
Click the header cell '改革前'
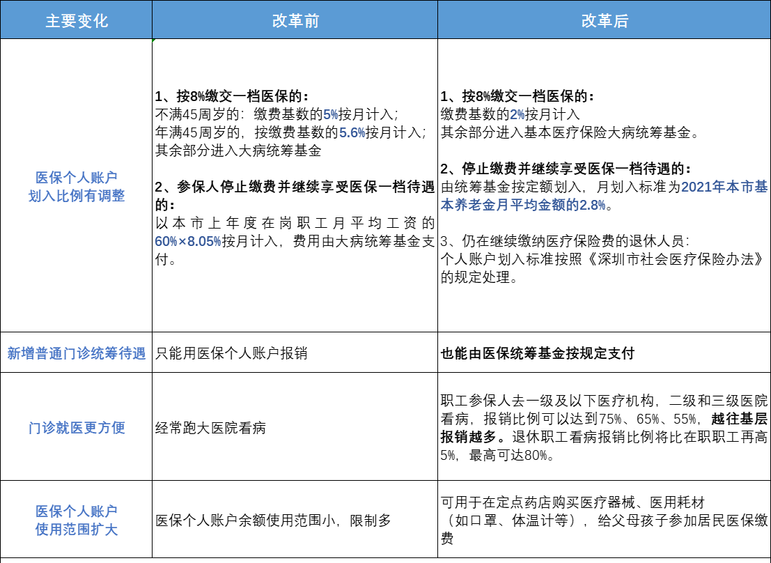pyautogui.click(x=295, y=20)
